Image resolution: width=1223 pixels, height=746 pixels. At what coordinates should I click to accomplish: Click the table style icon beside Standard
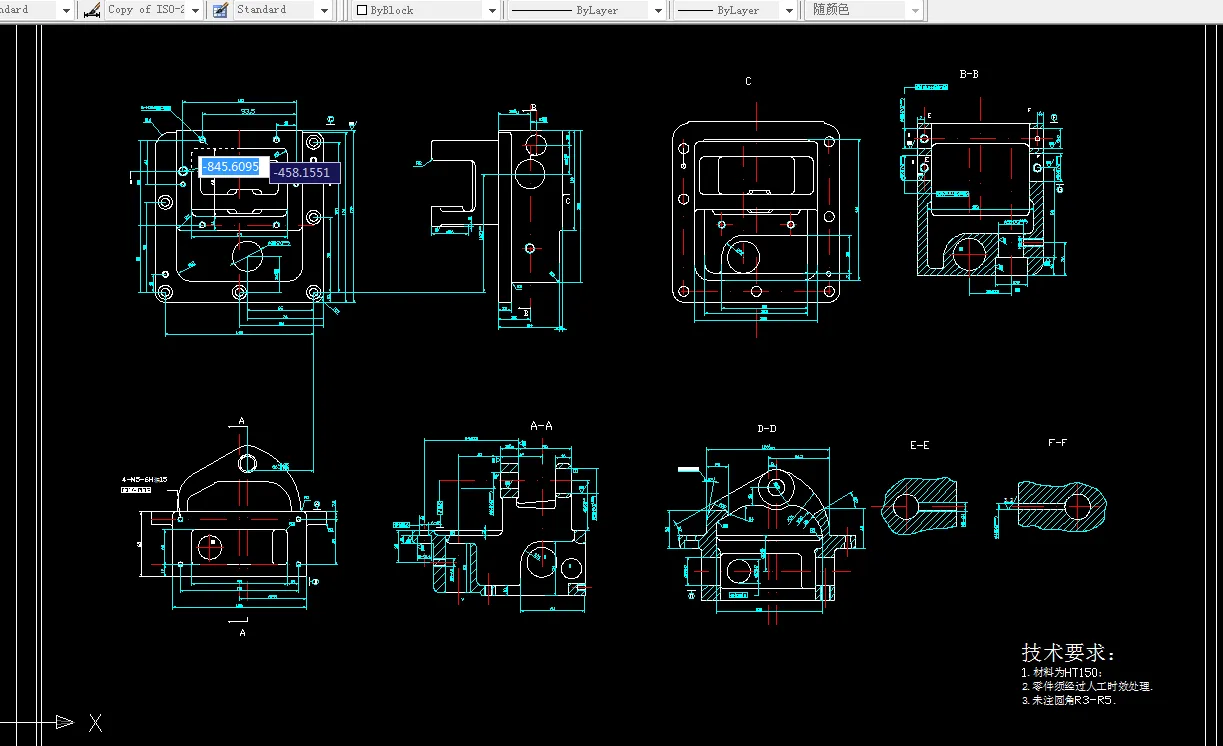(219, 10)
